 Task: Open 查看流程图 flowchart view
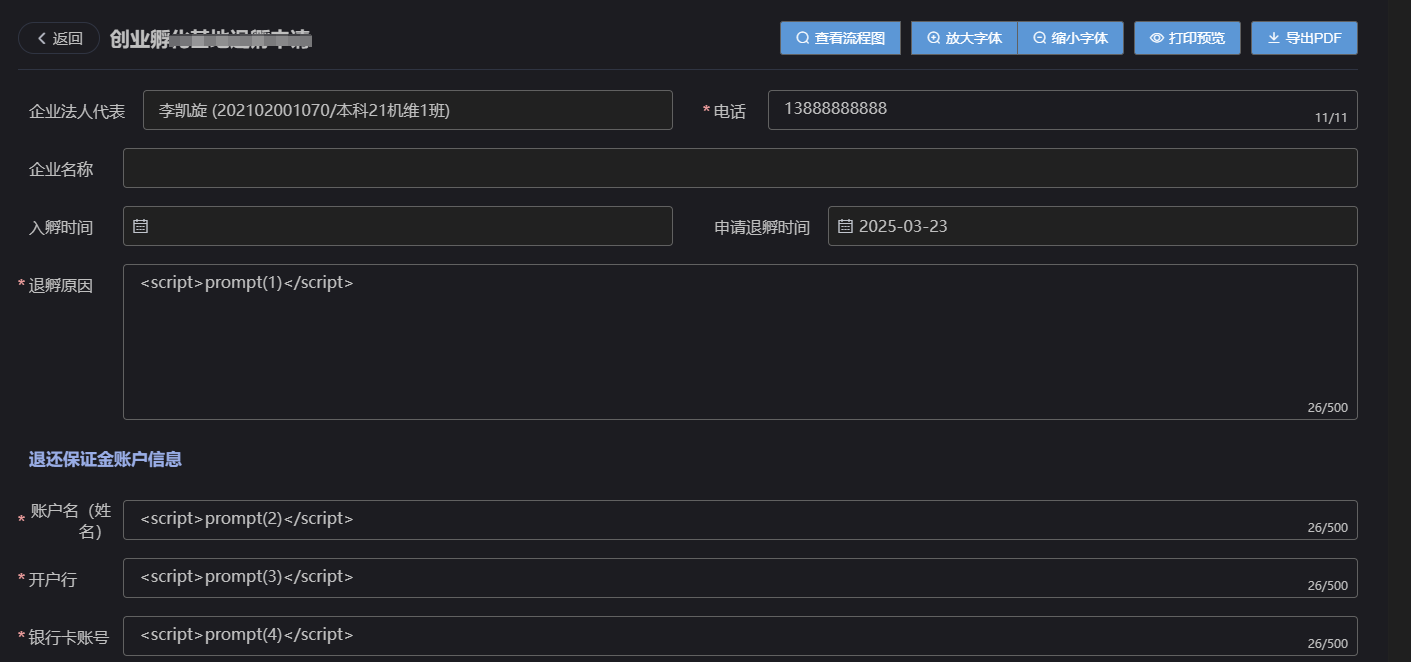(x=840, y=38)
